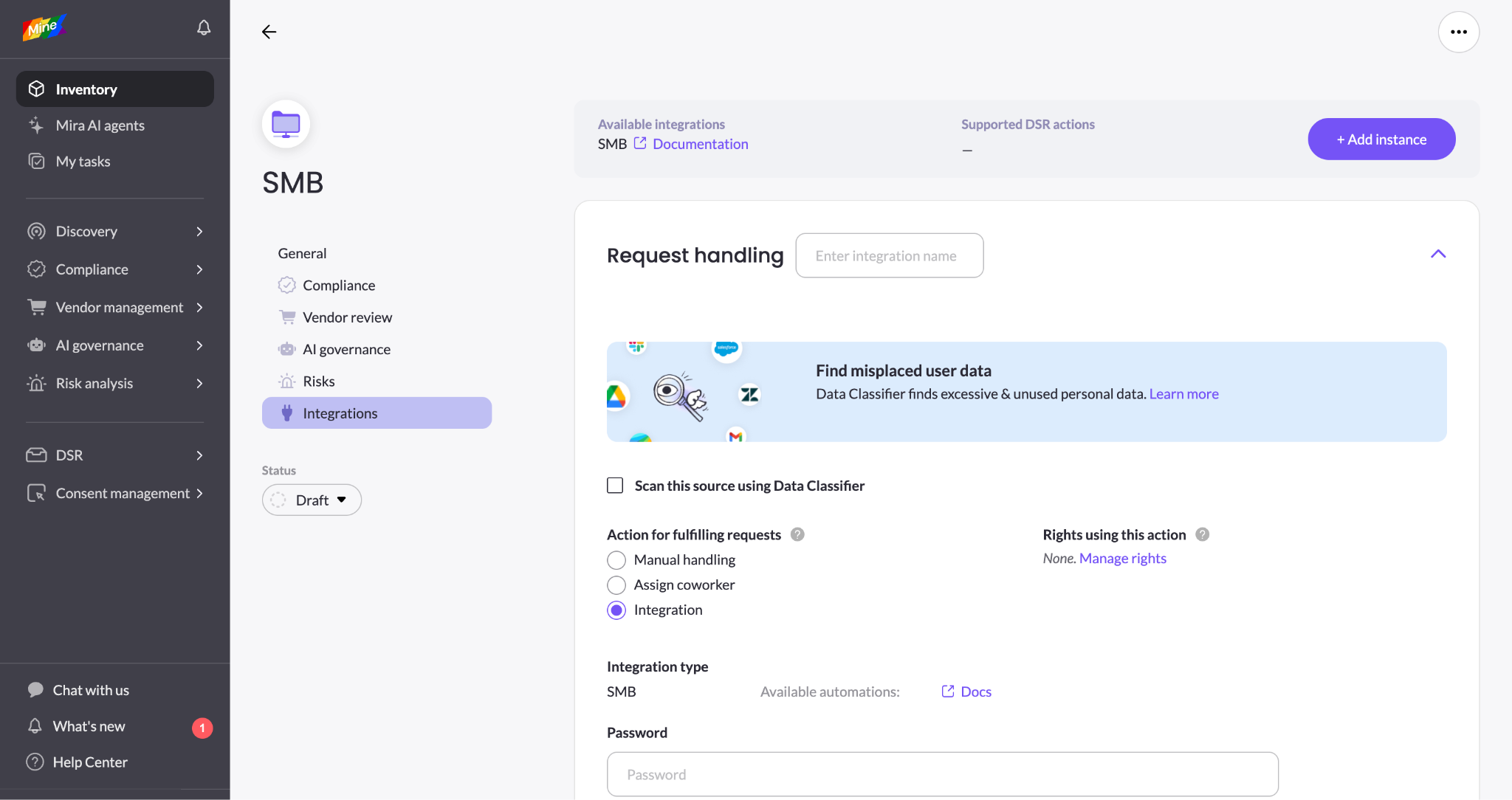Click the Chat with us bubble icon
This screenshot has width=1512, height=800.
[35, 690]
